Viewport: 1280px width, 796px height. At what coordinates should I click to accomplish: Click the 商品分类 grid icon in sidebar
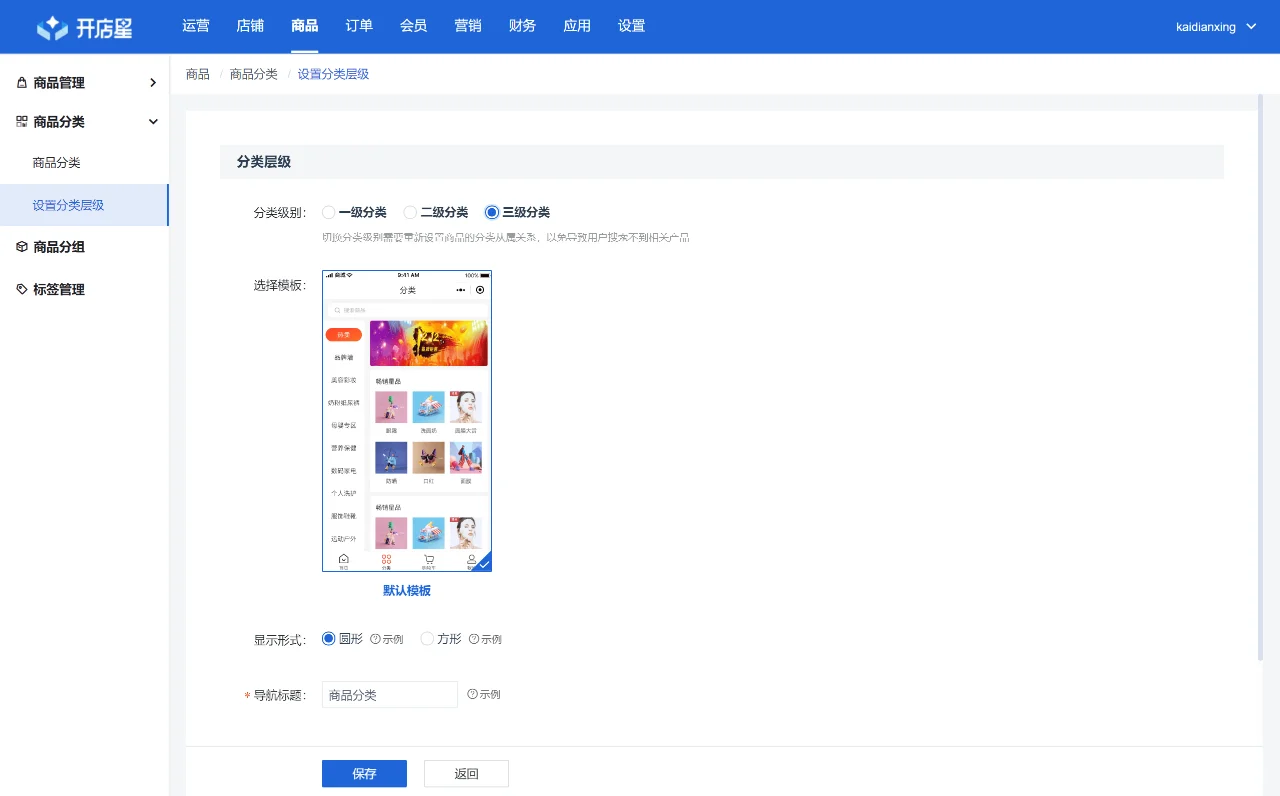point(22,121)
